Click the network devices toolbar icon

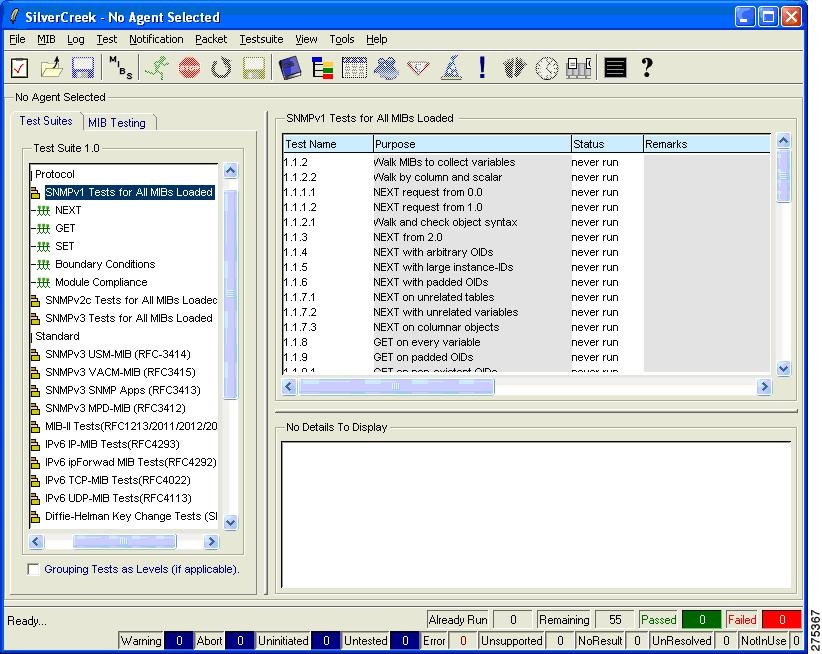pos(579,68)
